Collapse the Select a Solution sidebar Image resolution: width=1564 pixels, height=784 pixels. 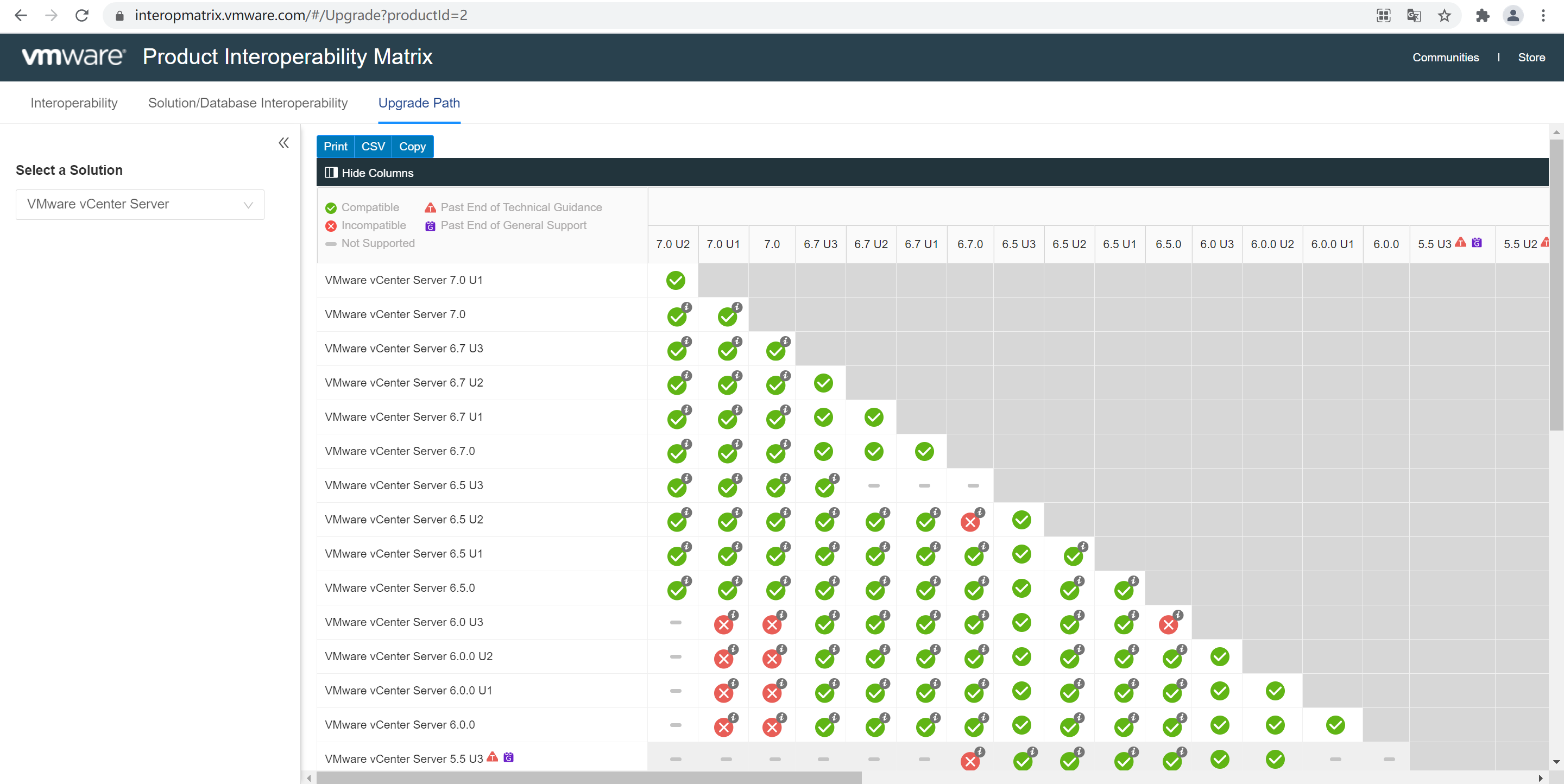[x=283, y=143]
